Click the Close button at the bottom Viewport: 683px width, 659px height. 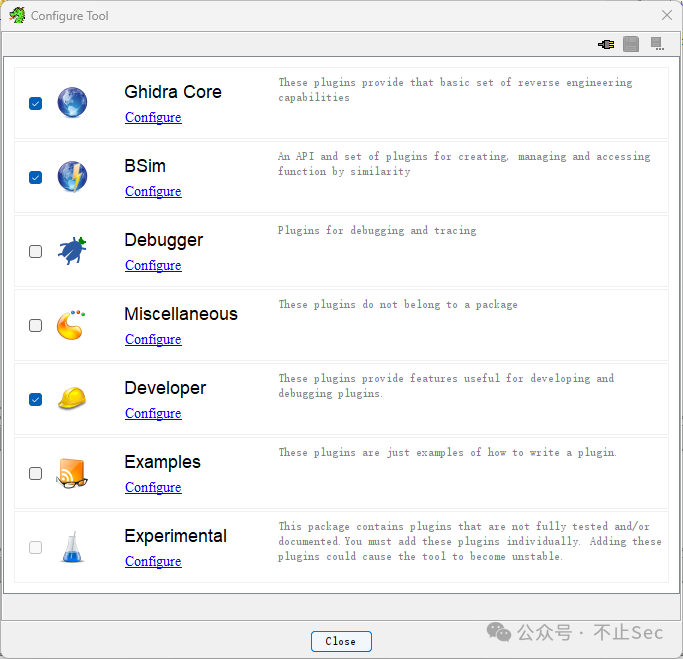pyautogui.click(x=341, y=641)
